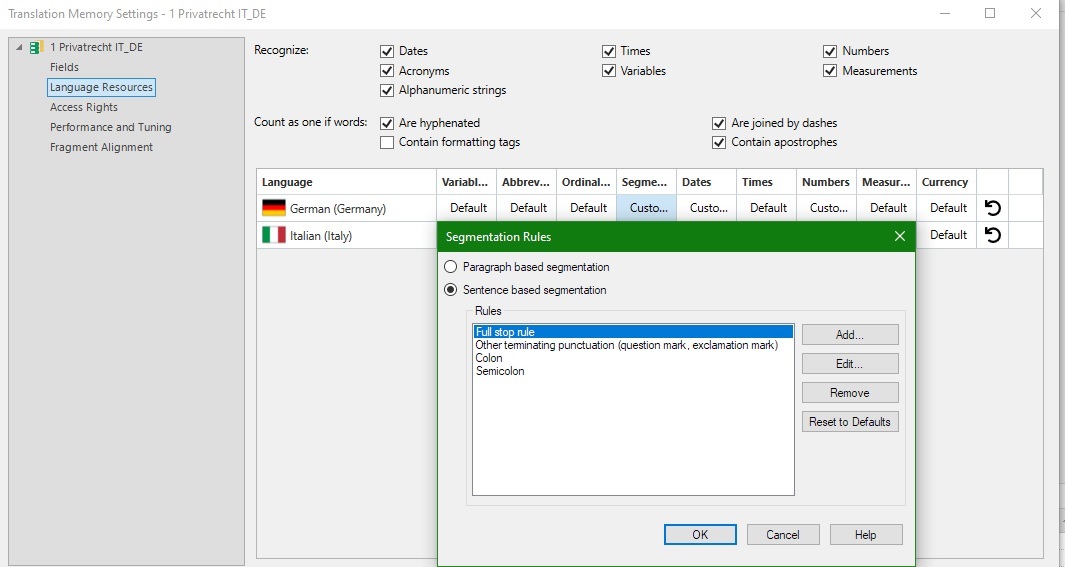
Task: Toggle the Times recognition checkbox
Action: coord(609,51)
